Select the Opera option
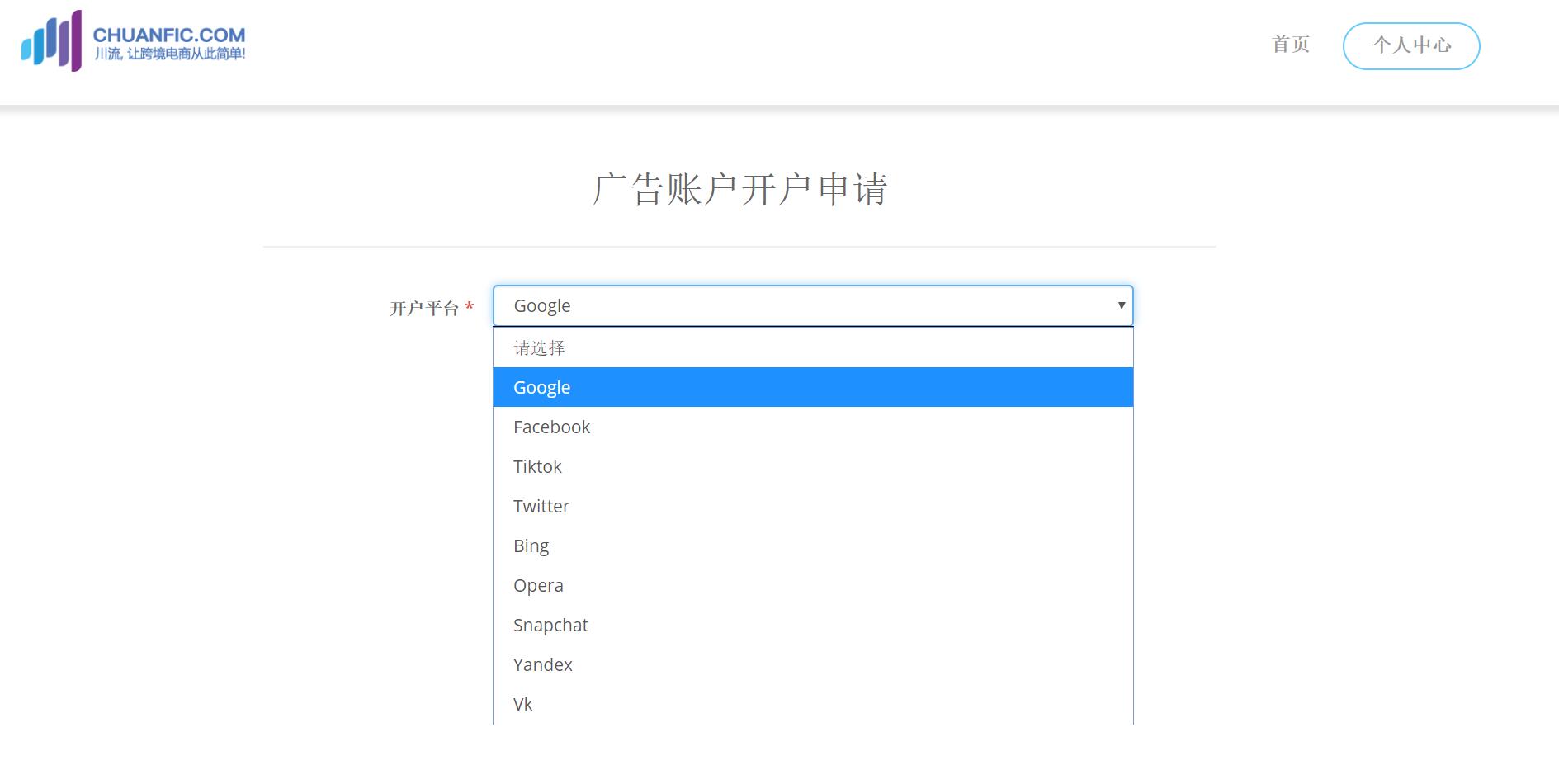This screenshot has width=1559, height=784. click(x=813, y=585)
